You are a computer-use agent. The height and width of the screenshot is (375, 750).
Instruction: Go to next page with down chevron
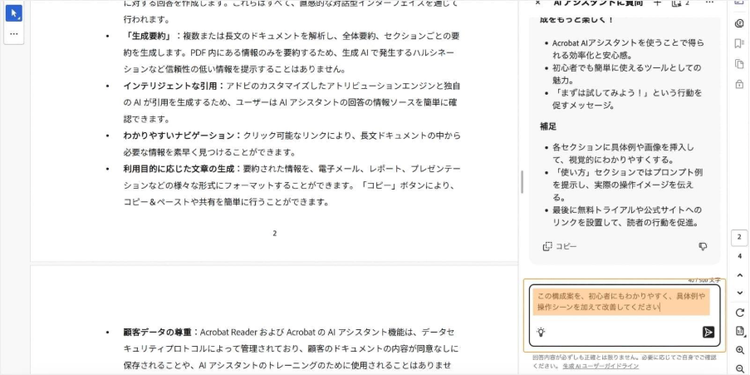pos(739,292)
